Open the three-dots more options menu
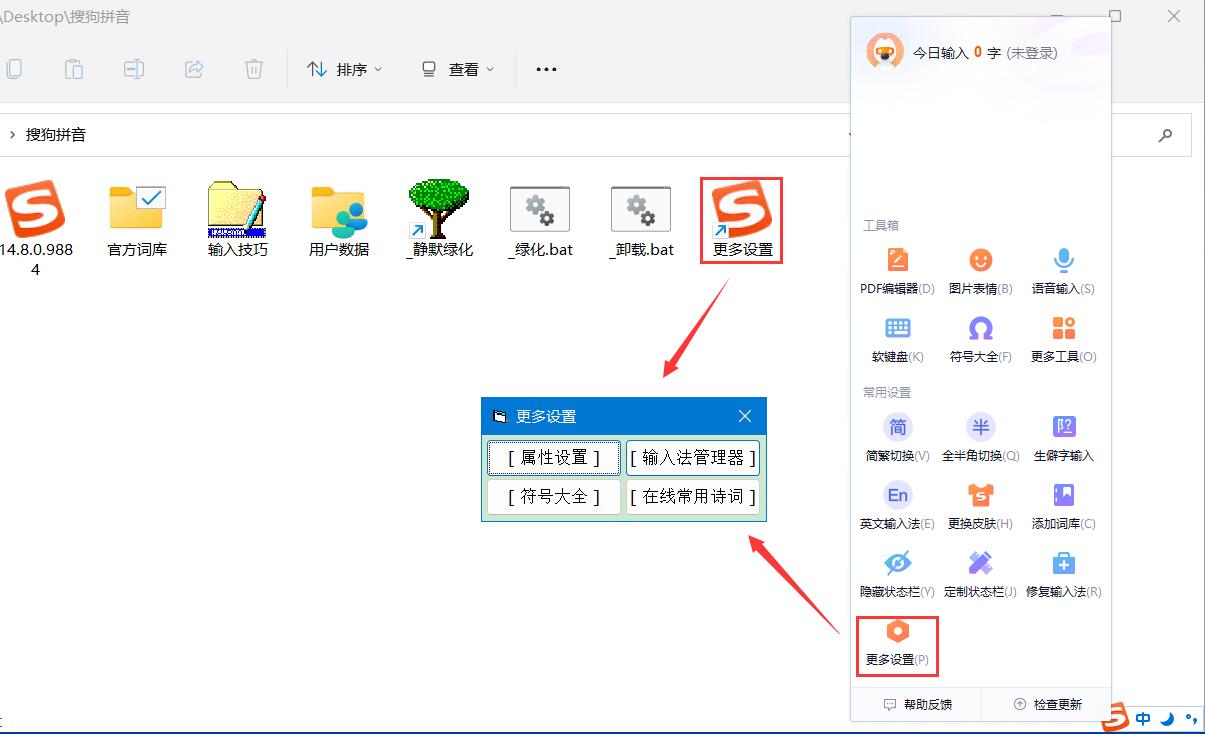This screenshot has height=734, width=1205. click(546, 69)
